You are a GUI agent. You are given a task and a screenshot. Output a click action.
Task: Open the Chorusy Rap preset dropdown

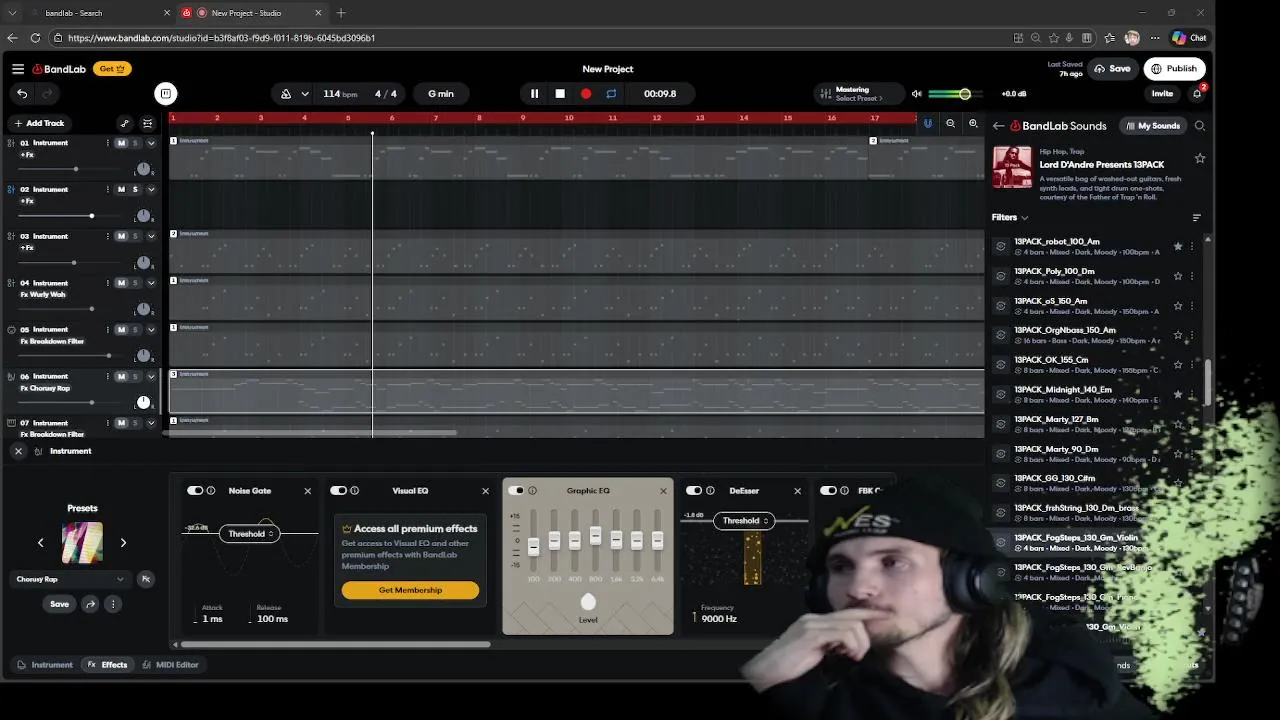point(70,579)
